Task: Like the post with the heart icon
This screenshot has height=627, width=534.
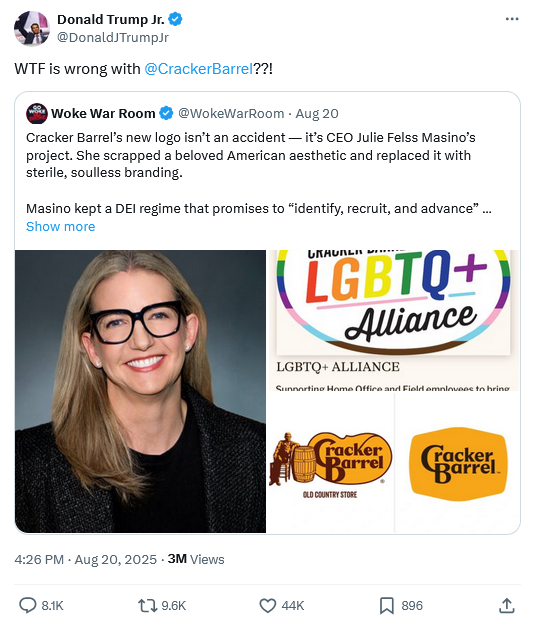Action: coord(268,605)
